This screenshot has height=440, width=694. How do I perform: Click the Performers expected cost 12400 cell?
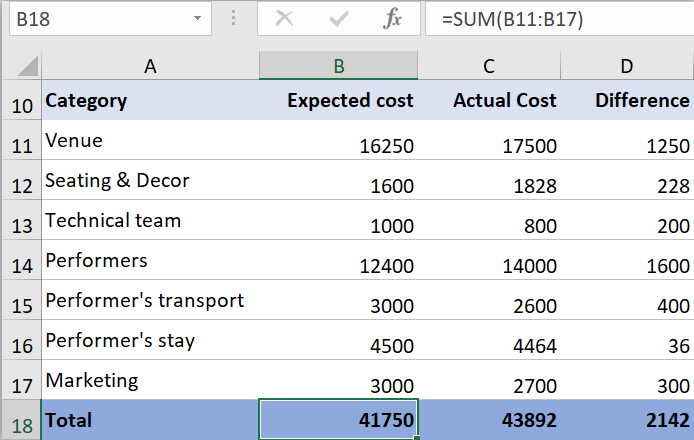(x=339, y=261)
